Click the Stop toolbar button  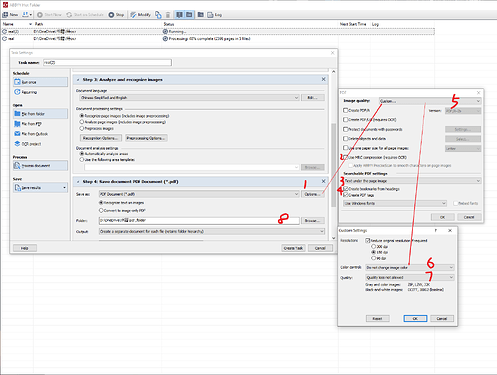(x=116, y=15)
